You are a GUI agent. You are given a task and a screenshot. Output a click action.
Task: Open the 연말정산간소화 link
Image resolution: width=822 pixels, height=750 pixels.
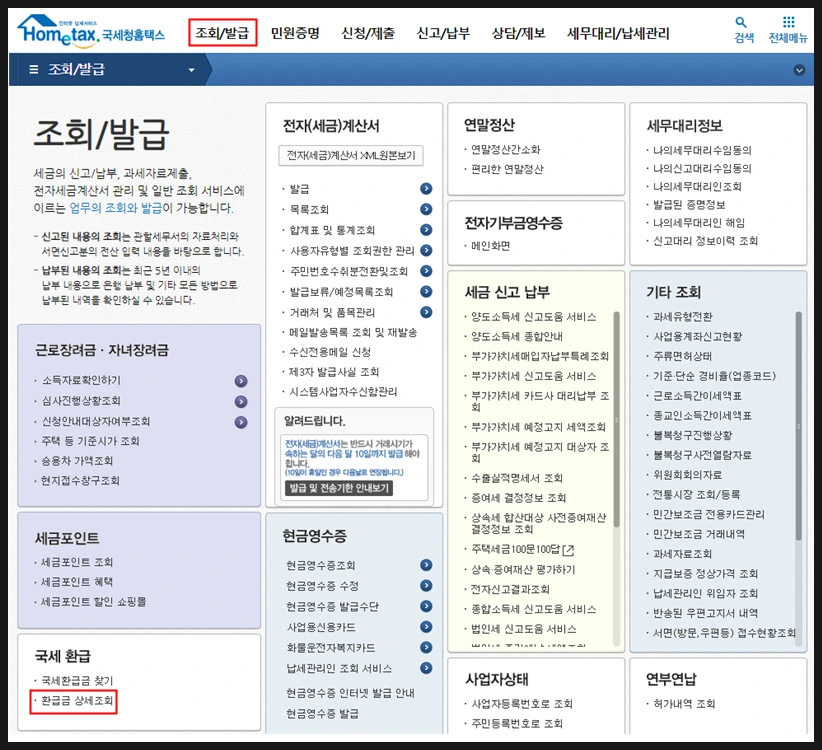505,149
